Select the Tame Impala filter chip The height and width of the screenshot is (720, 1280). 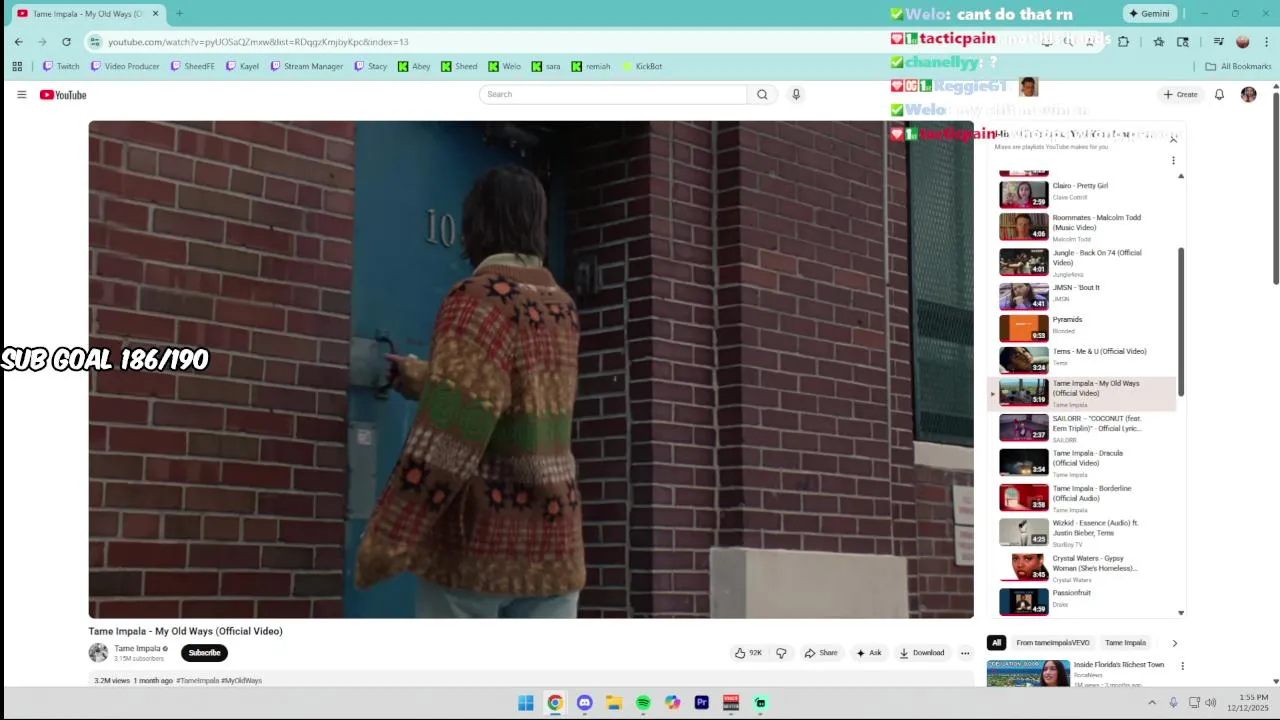(1125, 643)
